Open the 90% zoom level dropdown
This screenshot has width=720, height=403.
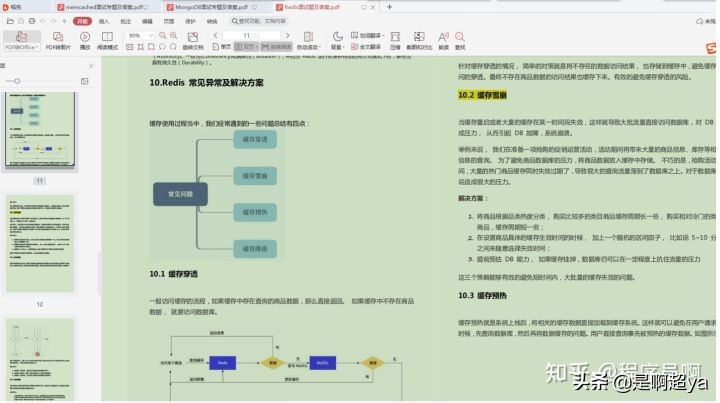click(x=140, y=35)
